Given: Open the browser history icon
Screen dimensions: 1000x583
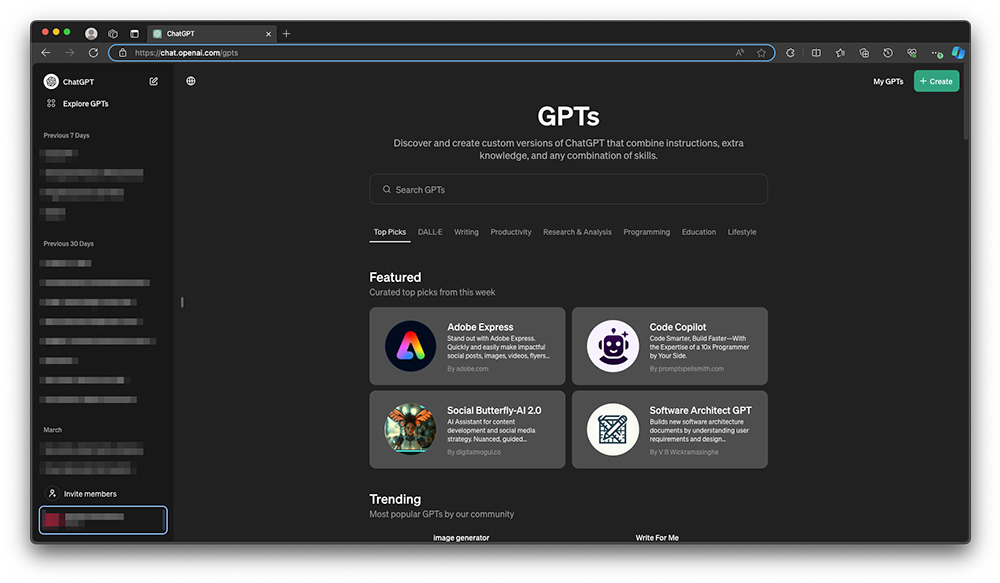Looking at the screenshot, I should coord(888,53).
